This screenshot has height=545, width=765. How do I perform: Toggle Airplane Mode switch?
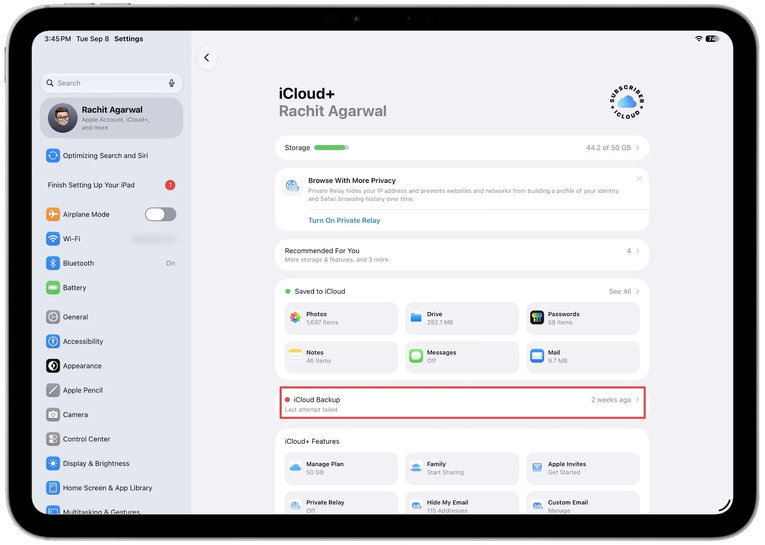coord(161,214)
